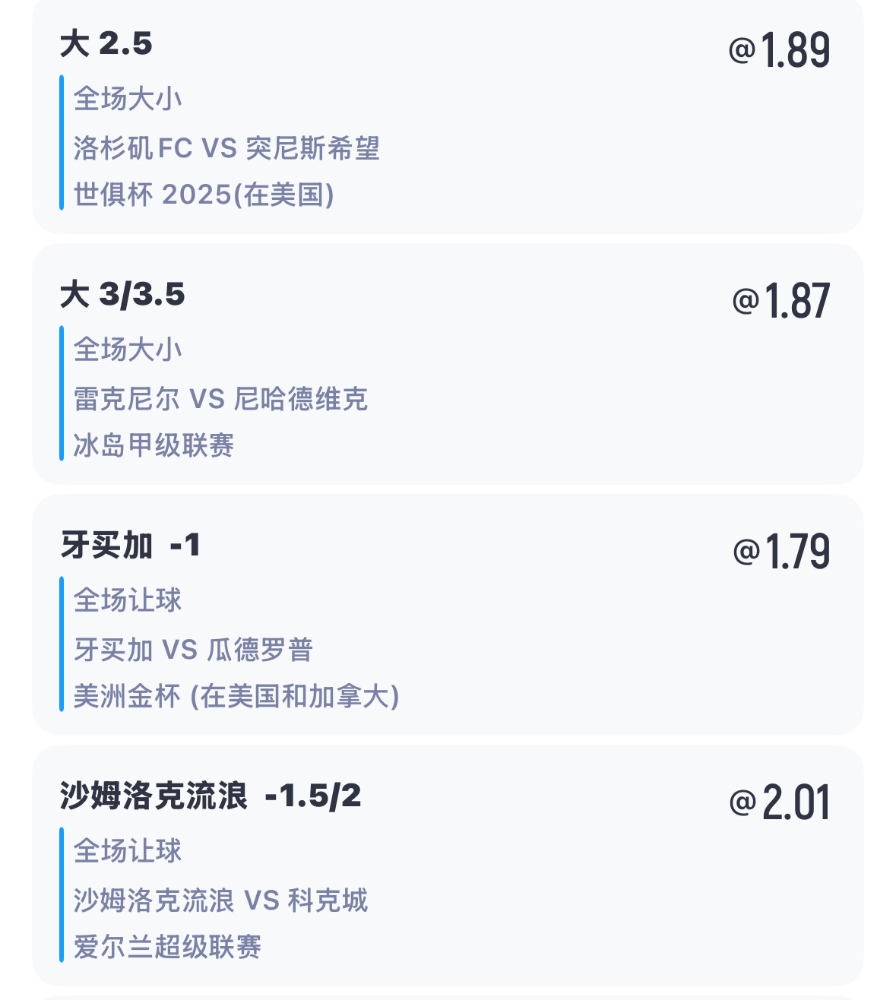Click the @1.87 odds value
Image resolution: width=896 pixels, height=1000 pixels.
point(781,300)
